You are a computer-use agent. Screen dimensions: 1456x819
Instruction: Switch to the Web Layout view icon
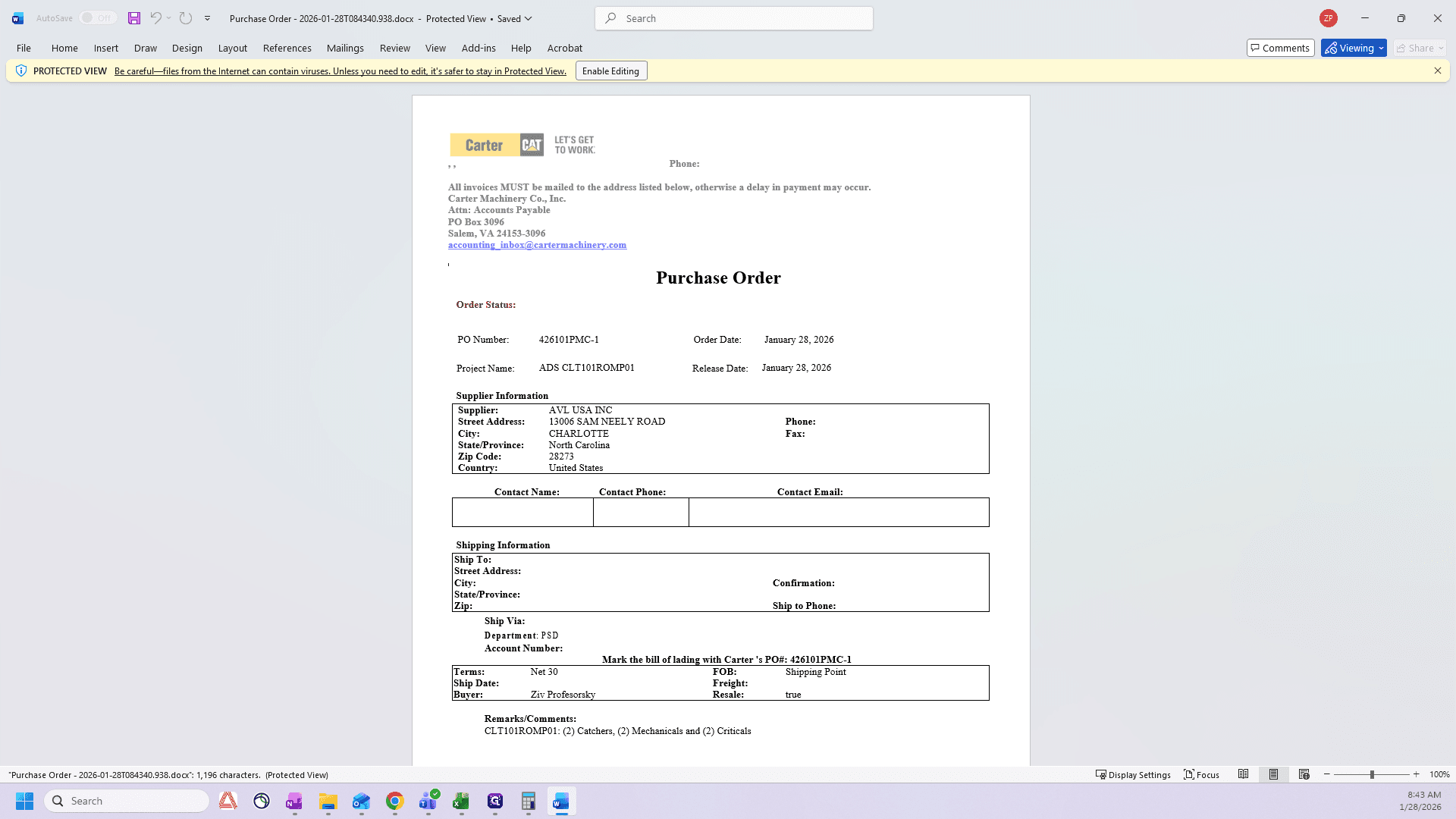click(1304, 774)
